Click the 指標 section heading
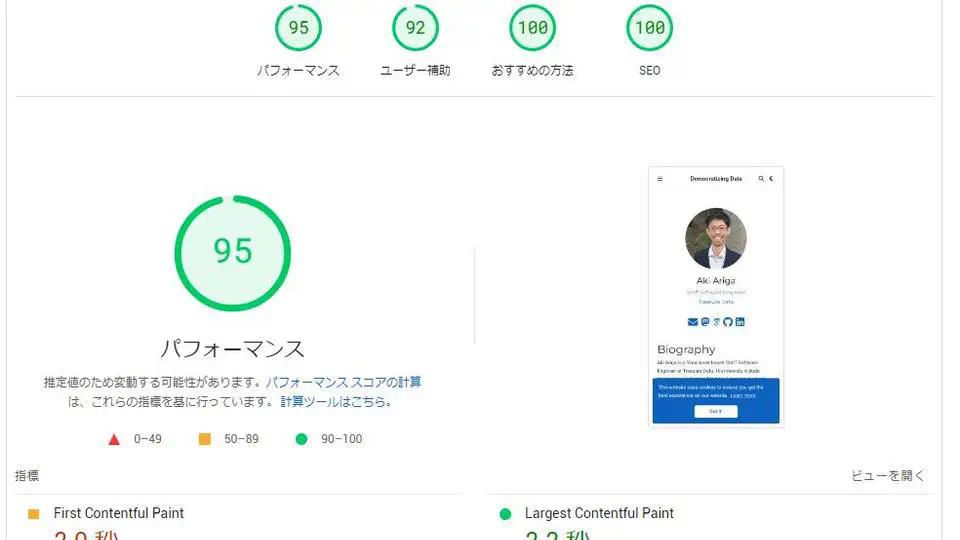 pyautogui.click(x=27, y=476)
